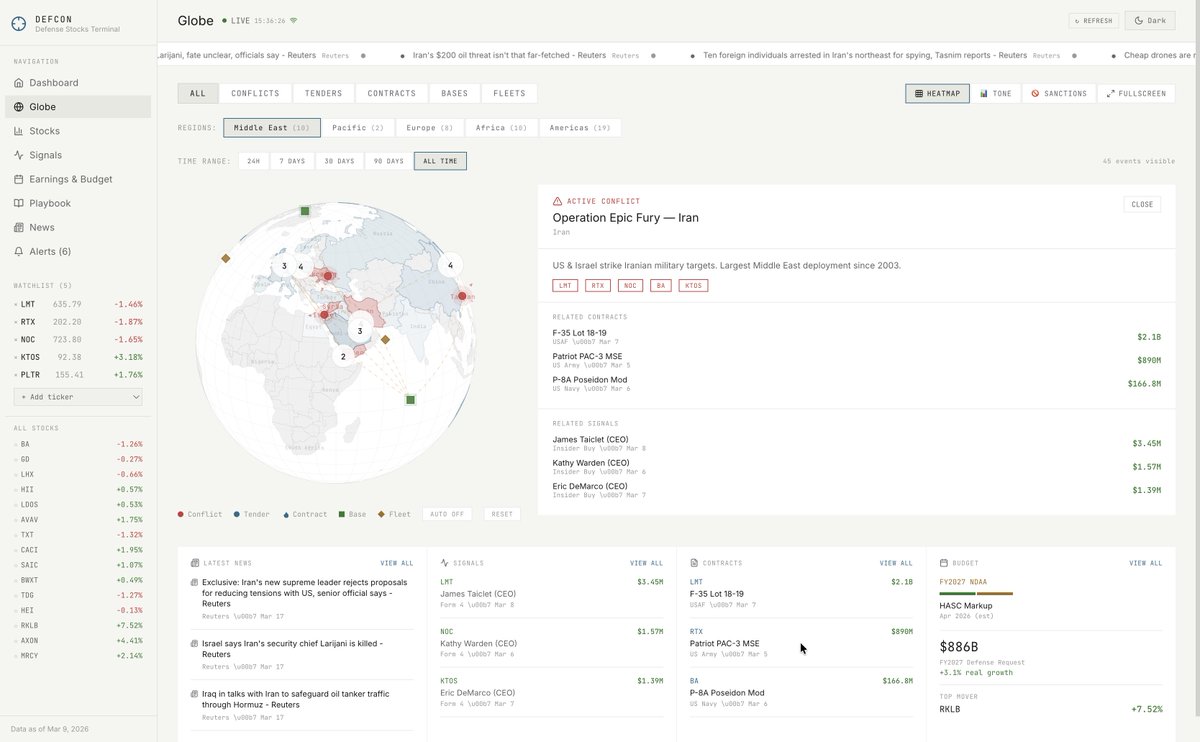
Task: Select RKLB +7.52% in All Stocks
Action: [x=78, y=625]
